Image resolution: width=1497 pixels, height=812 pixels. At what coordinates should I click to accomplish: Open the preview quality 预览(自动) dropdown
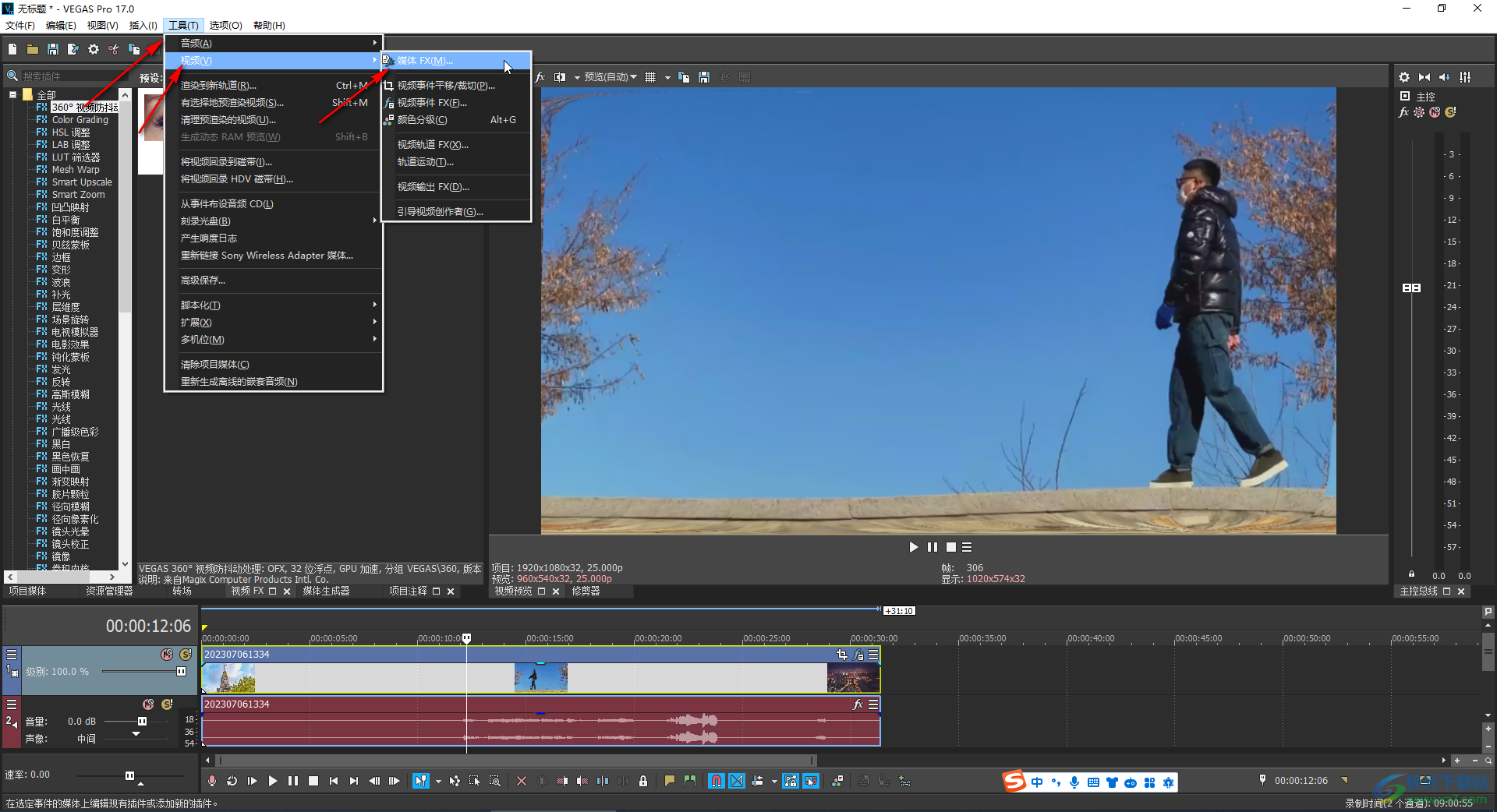(x=610, y=77)
